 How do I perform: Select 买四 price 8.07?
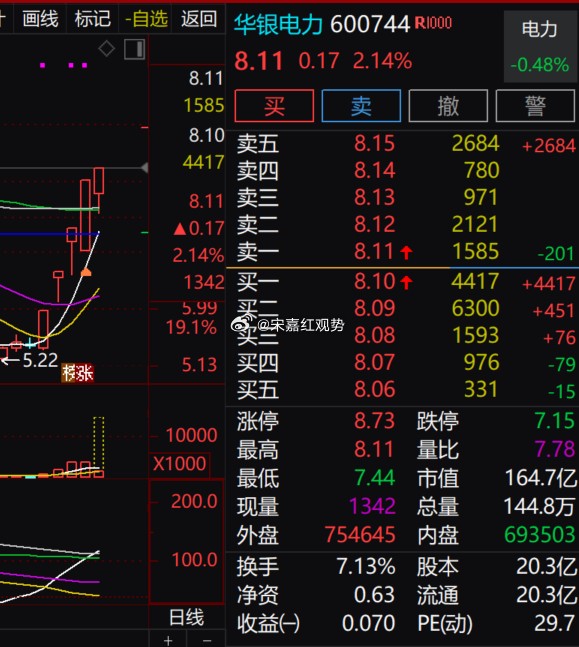coord(374,362)
